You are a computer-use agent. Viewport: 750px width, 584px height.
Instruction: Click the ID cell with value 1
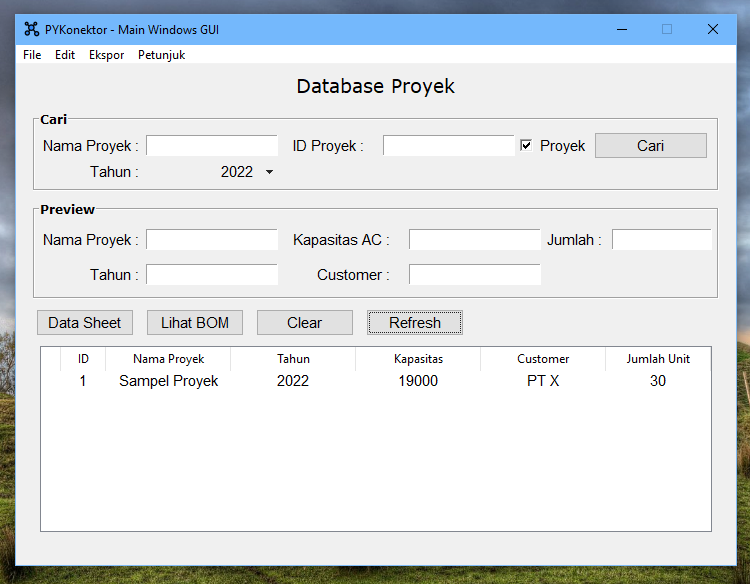83,381
